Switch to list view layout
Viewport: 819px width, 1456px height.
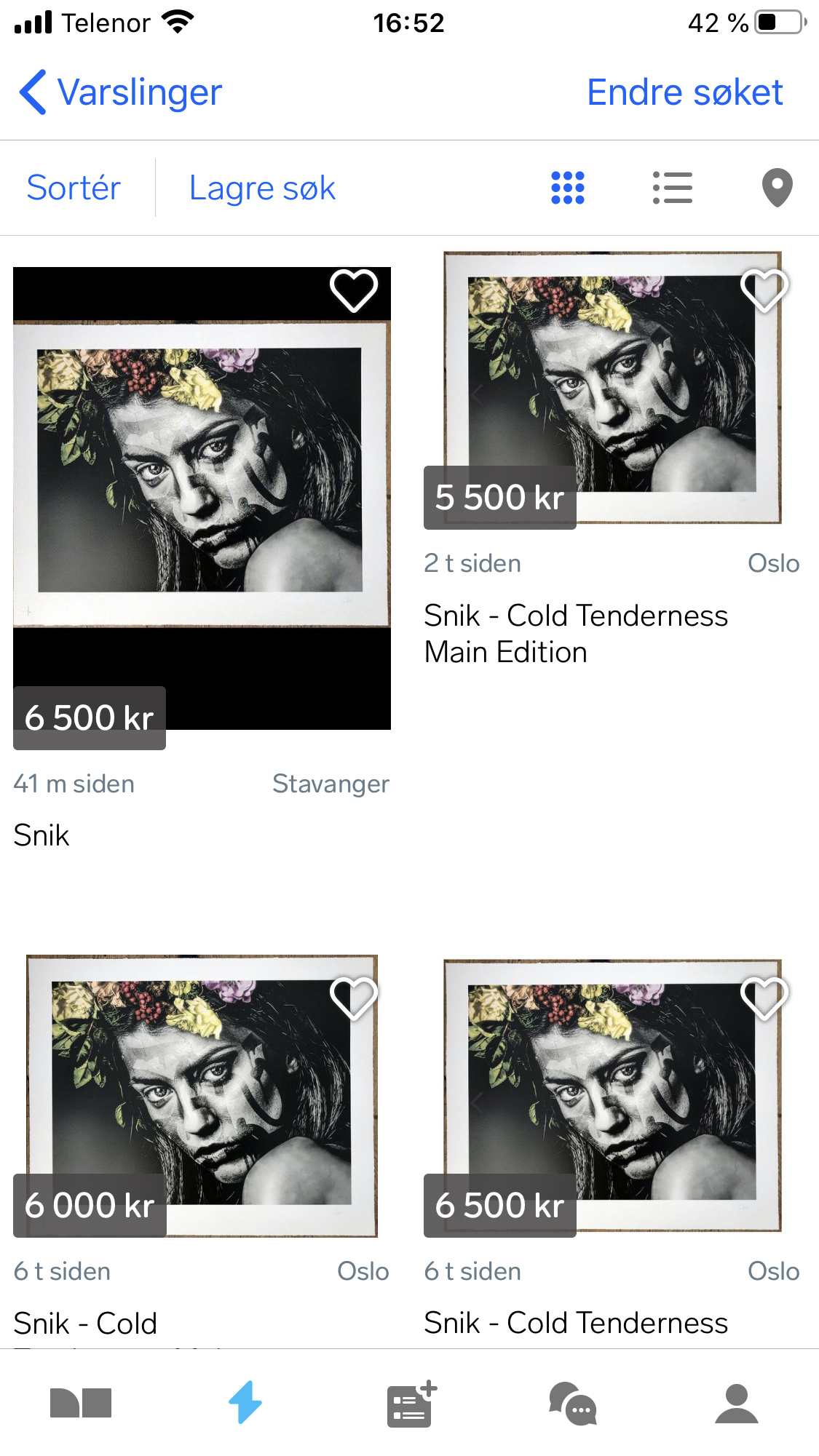[672, 188]
